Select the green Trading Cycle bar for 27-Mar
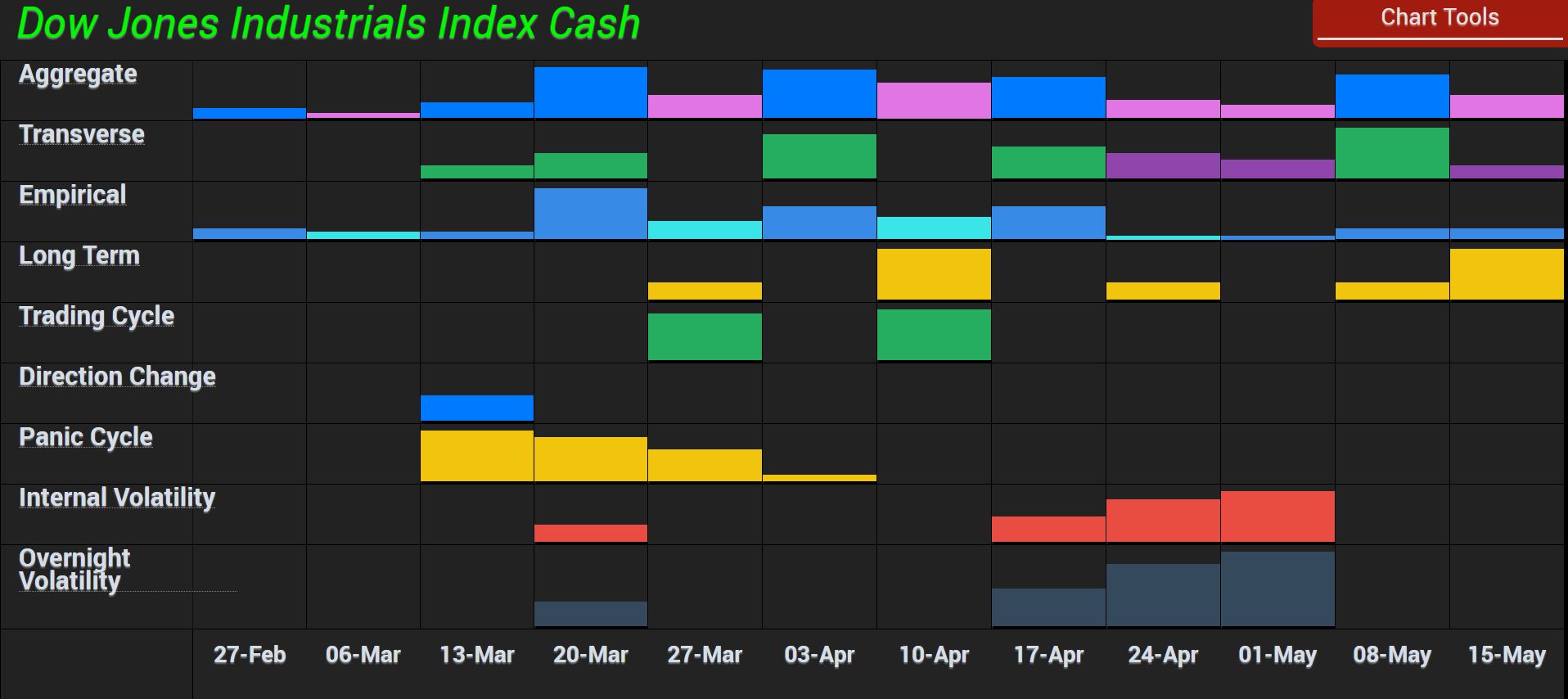1568x699 pixels. 704,336
